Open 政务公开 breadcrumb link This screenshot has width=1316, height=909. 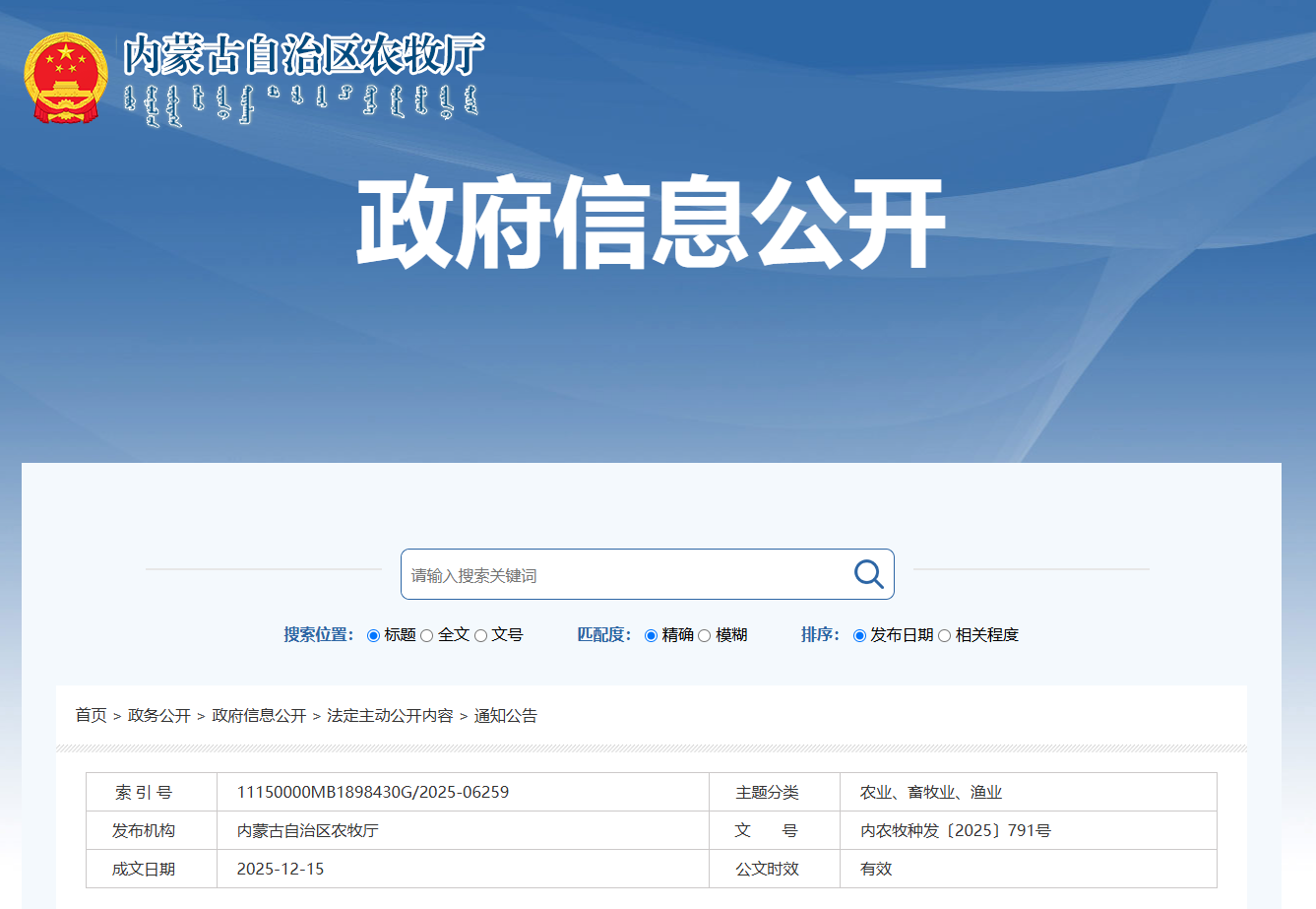pos(159,716)
